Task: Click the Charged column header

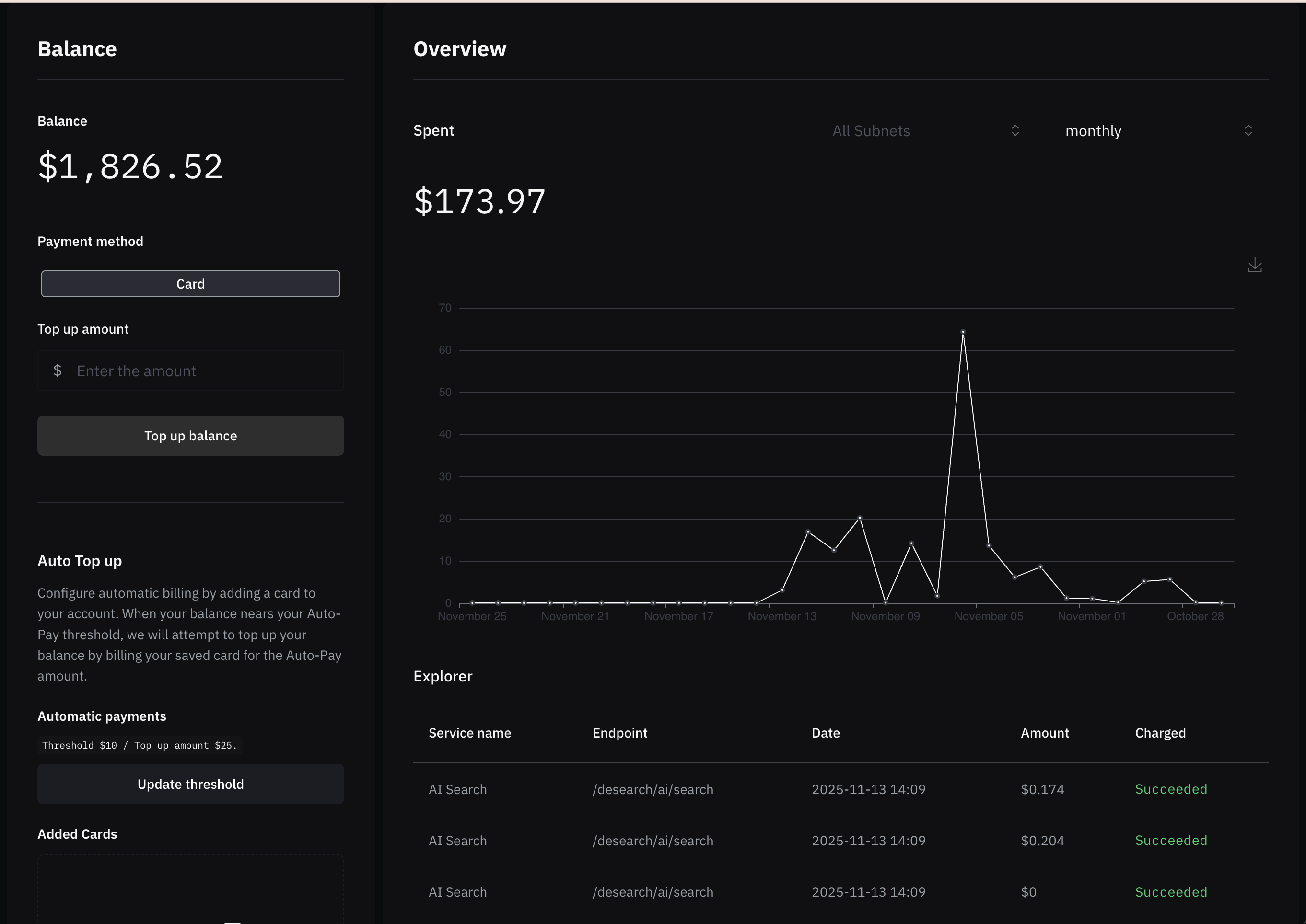Action: [1160, 733]
